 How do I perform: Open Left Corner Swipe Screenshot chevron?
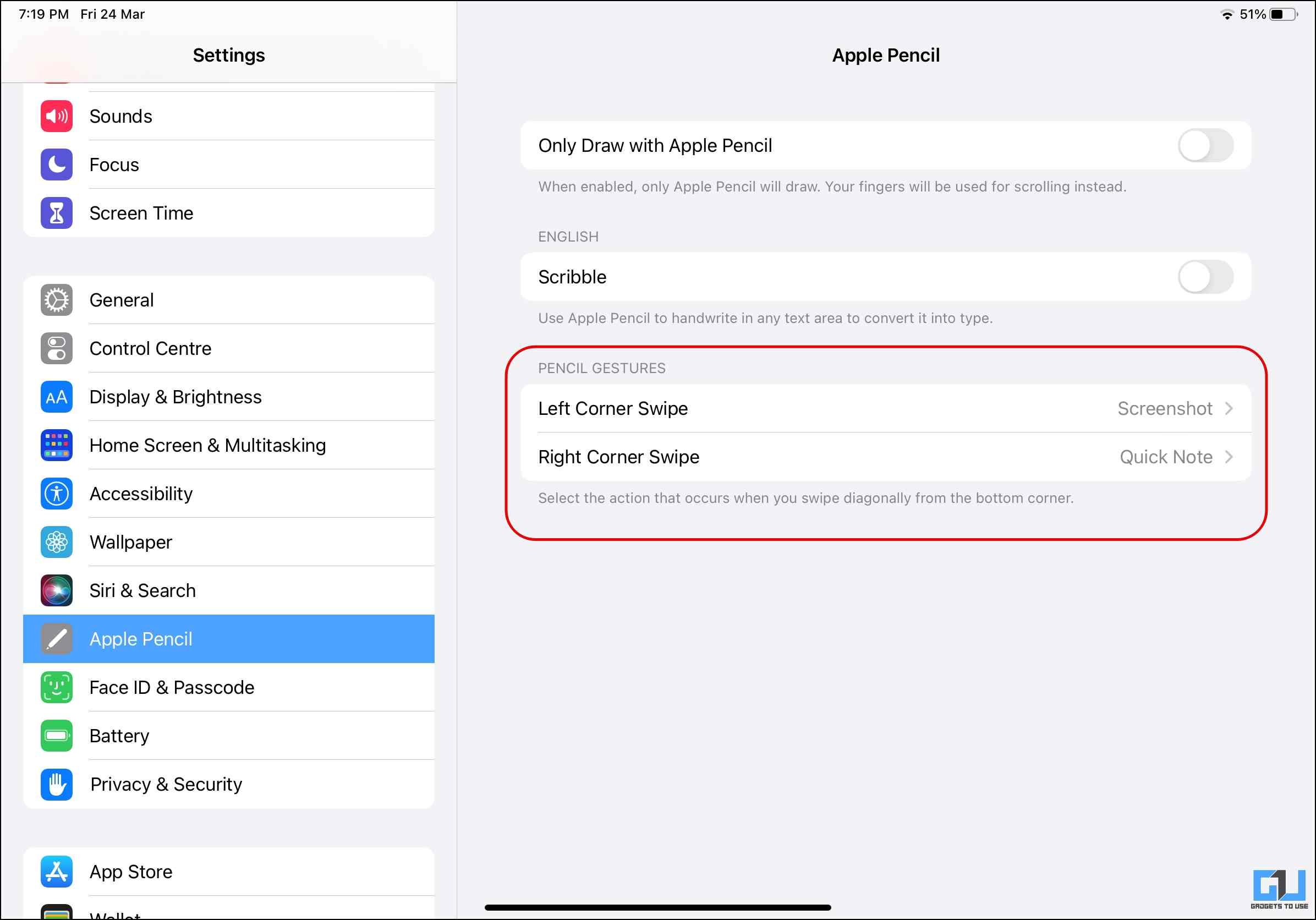[1229, 409]
